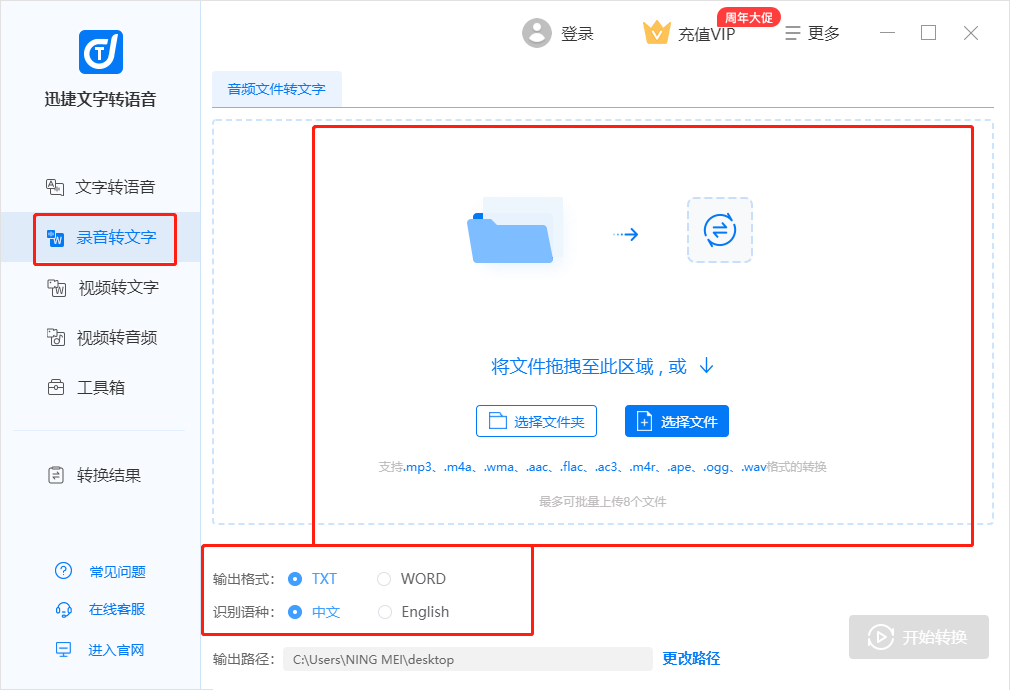Screen dimensions: 1010x690
Task: View 转换结果 conversion results
Action: click(95, 475)
